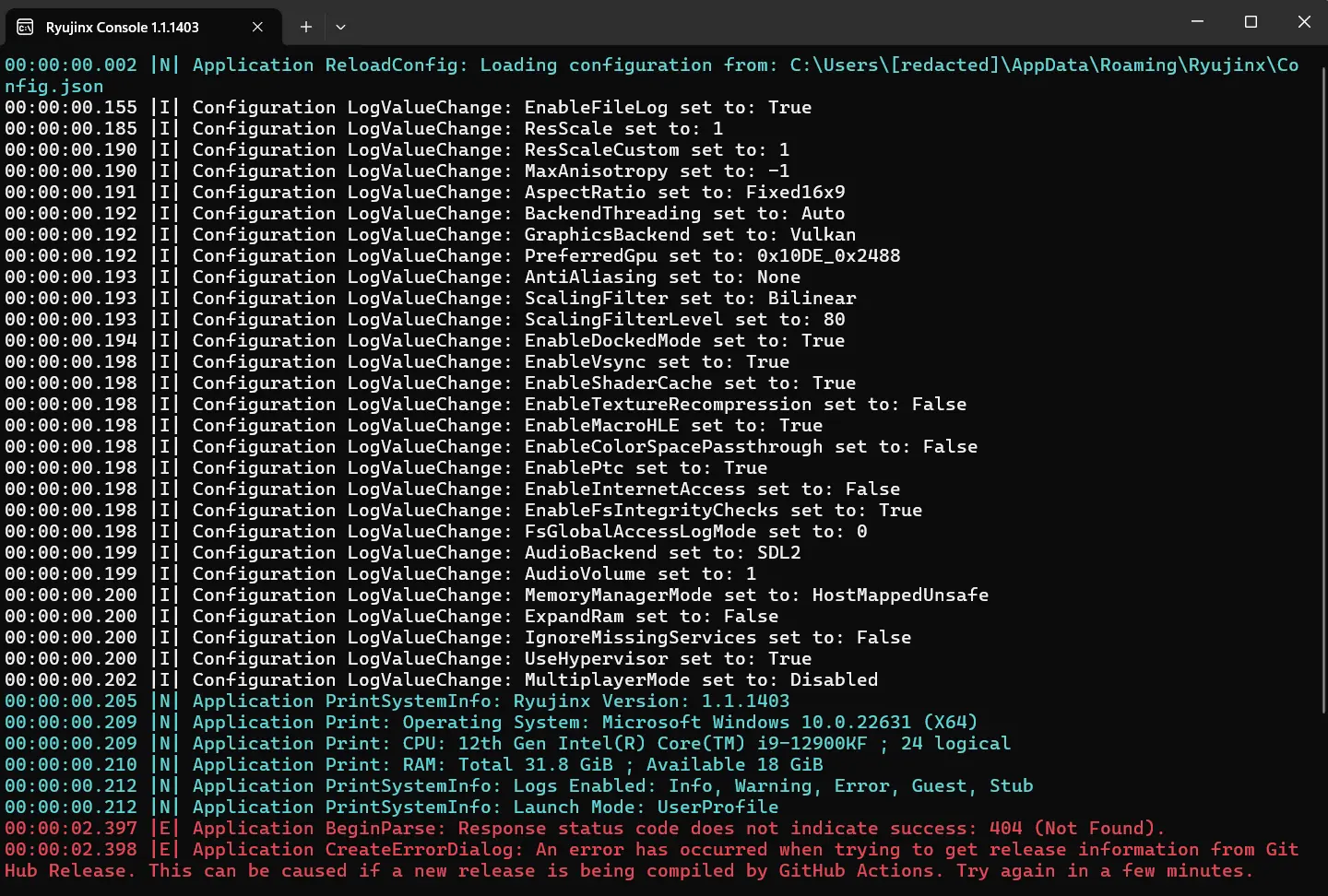Image resolution: width=1328 pixels, height=896 pixels.
Task: Click the 'Ryujinx Version: 1.1.1403' line
Action: click(x=397, y=701)
